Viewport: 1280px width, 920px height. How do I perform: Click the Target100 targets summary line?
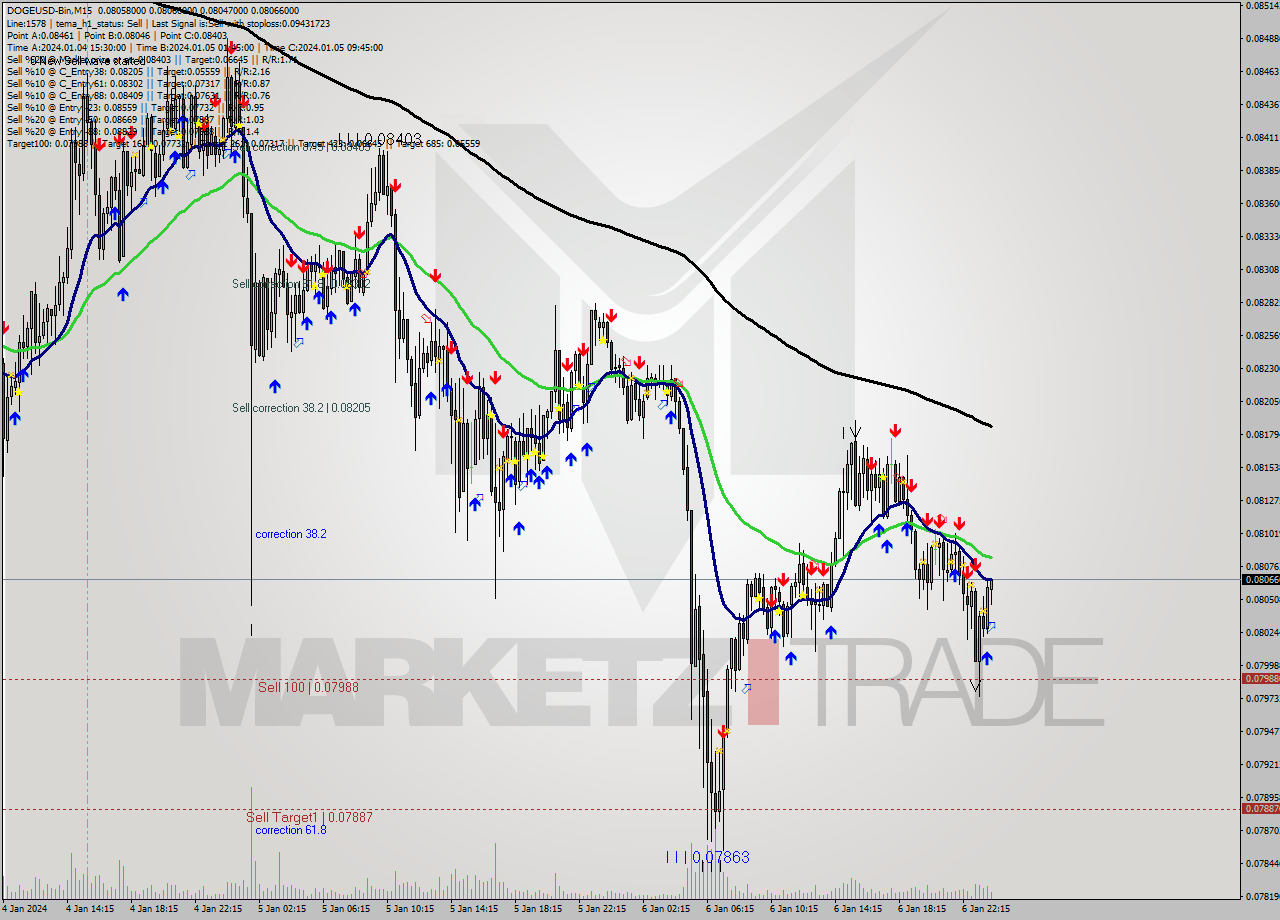pos(243,143)
